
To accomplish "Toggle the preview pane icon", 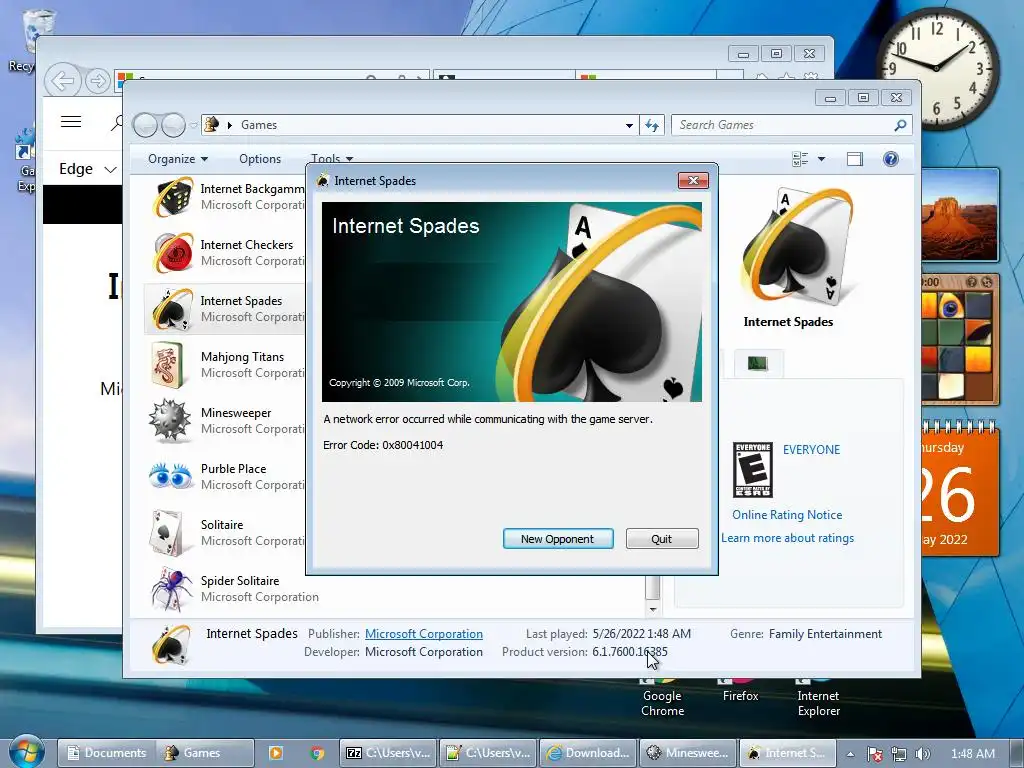I will pyautogui.click(x=854, y=159).
